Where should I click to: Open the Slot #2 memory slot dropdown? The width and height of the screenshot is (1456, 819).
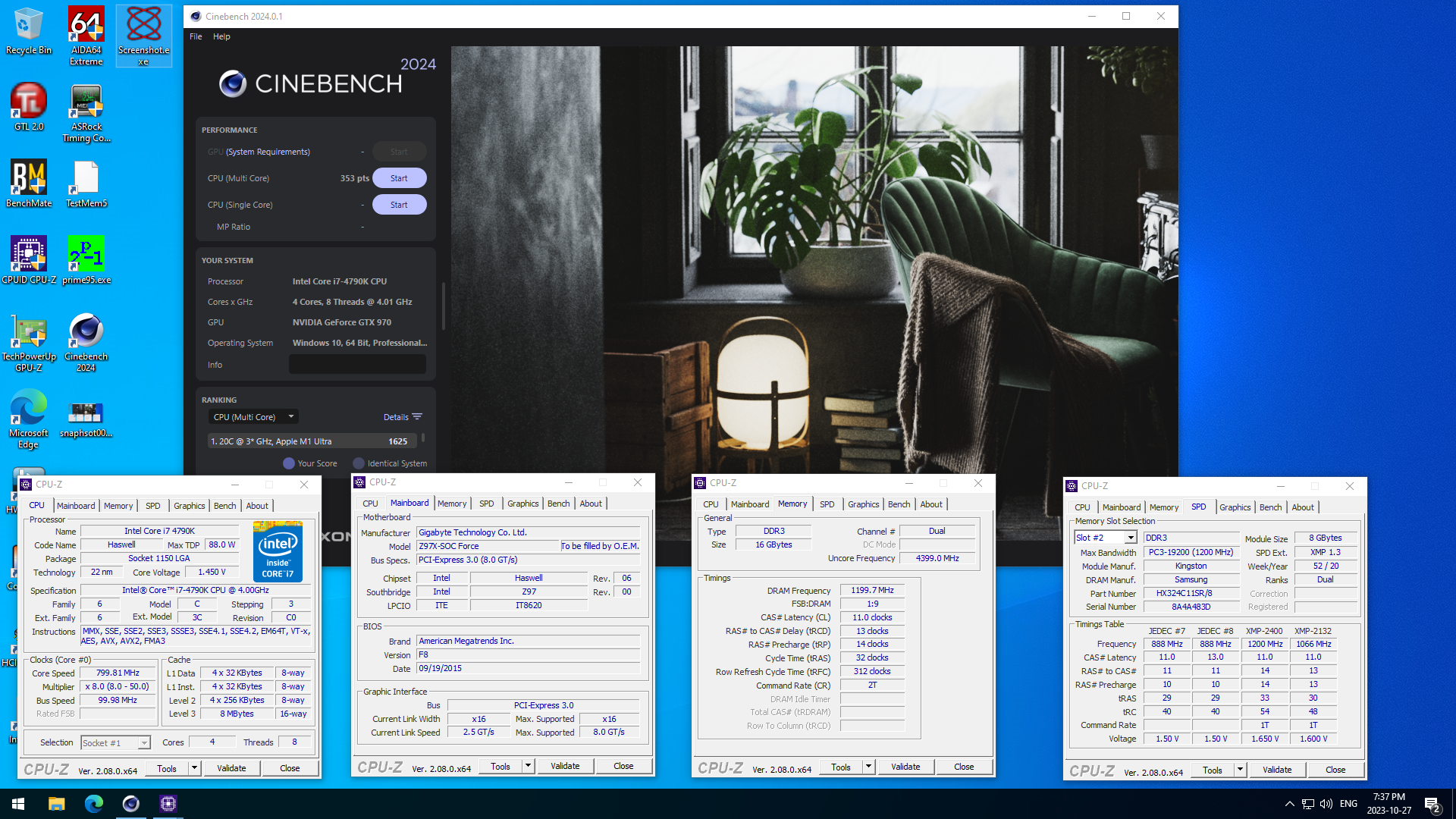[x=1106, y=538]
